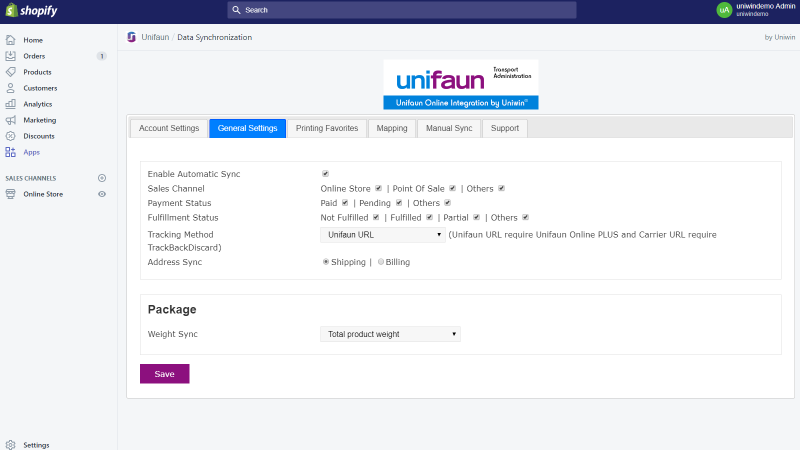800x450 pixels.
Task: View online store via eye icon
Action: pyautogui.click(x=102, y=194)
